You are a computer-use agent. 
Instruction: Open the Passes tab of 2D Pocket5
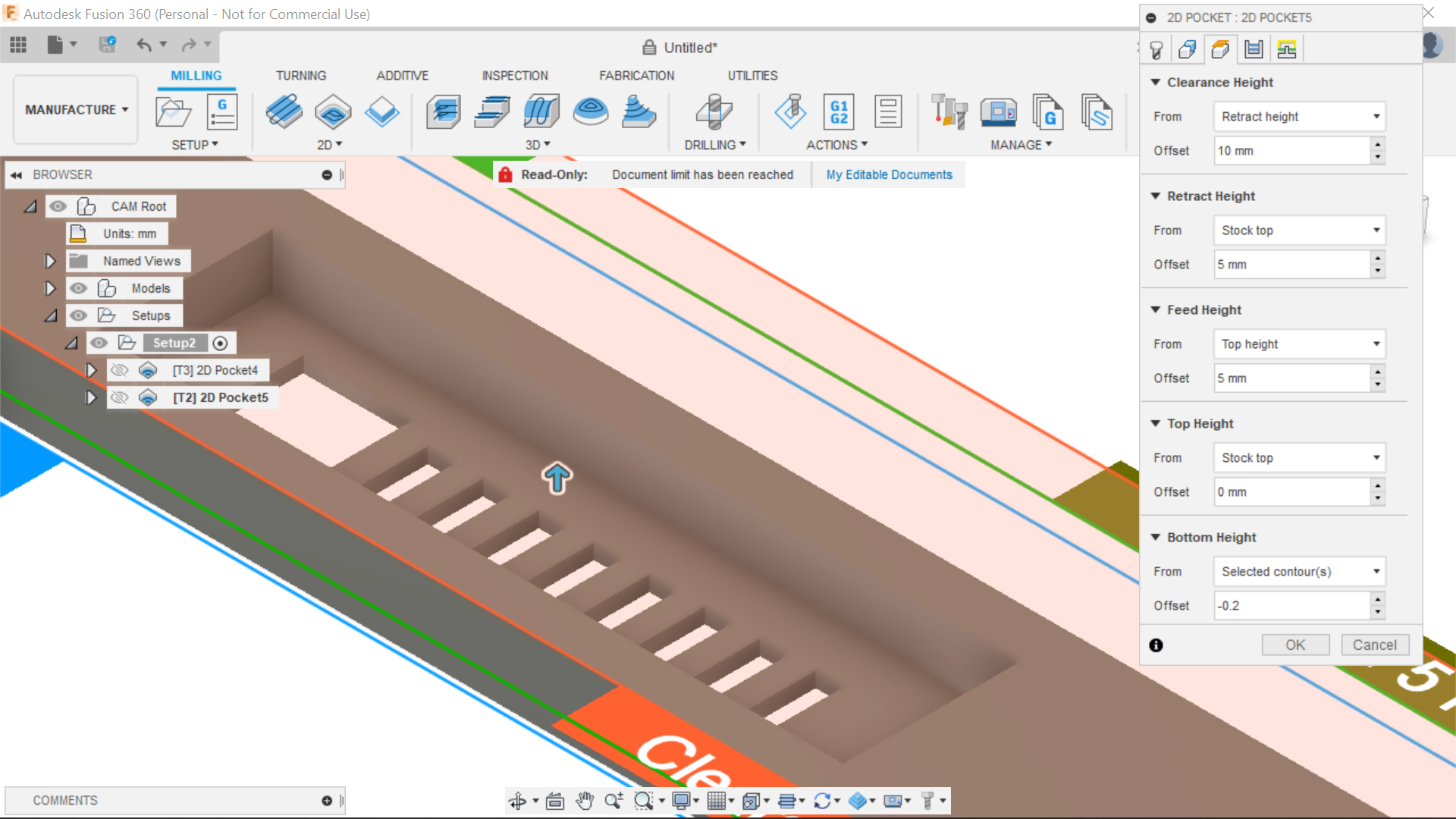pyautogui.click(x=1254, y=49)
